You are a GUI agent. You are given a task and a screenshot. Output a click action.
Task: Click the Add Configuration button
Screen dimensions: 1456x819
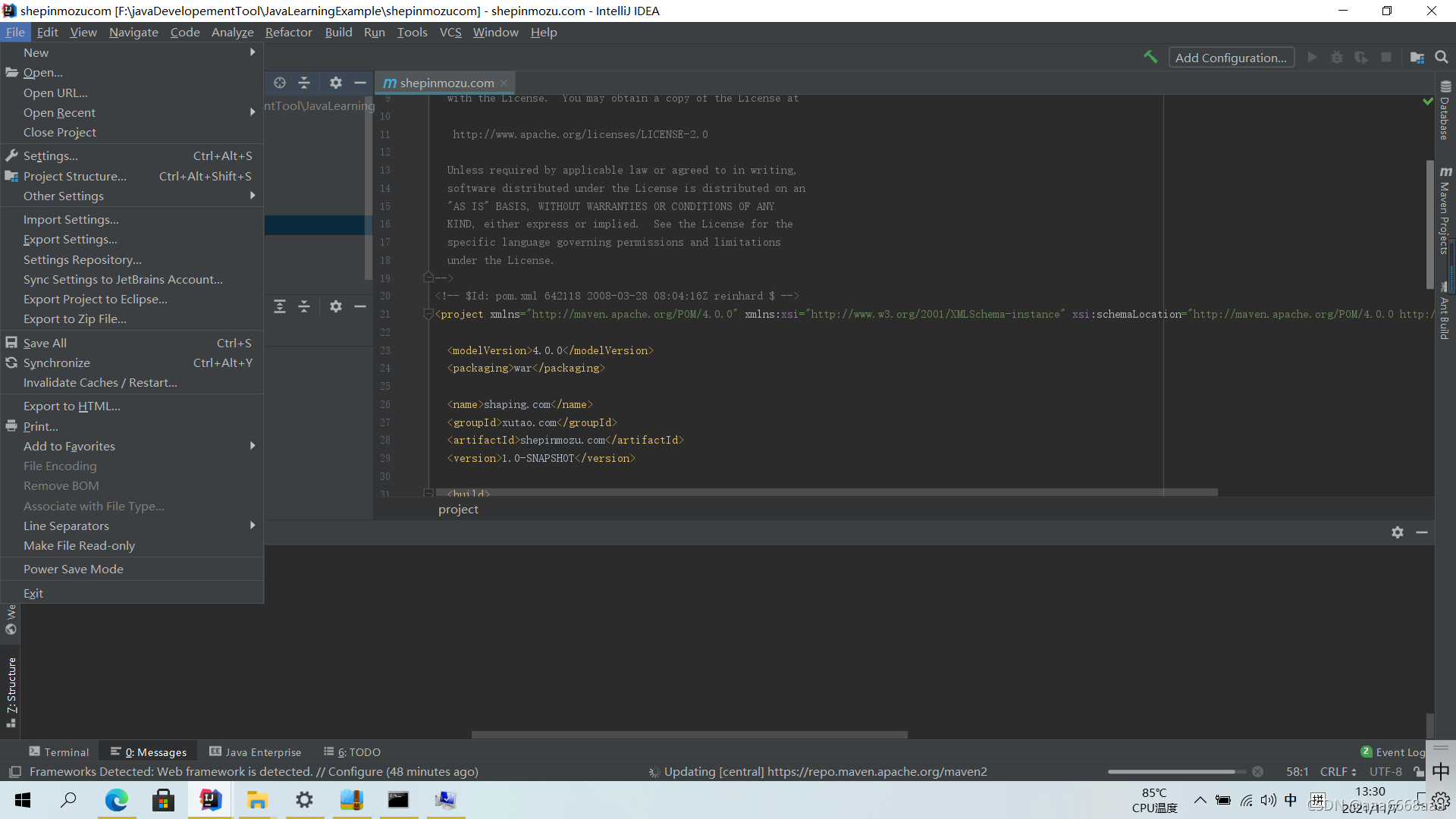point(1231,57)
